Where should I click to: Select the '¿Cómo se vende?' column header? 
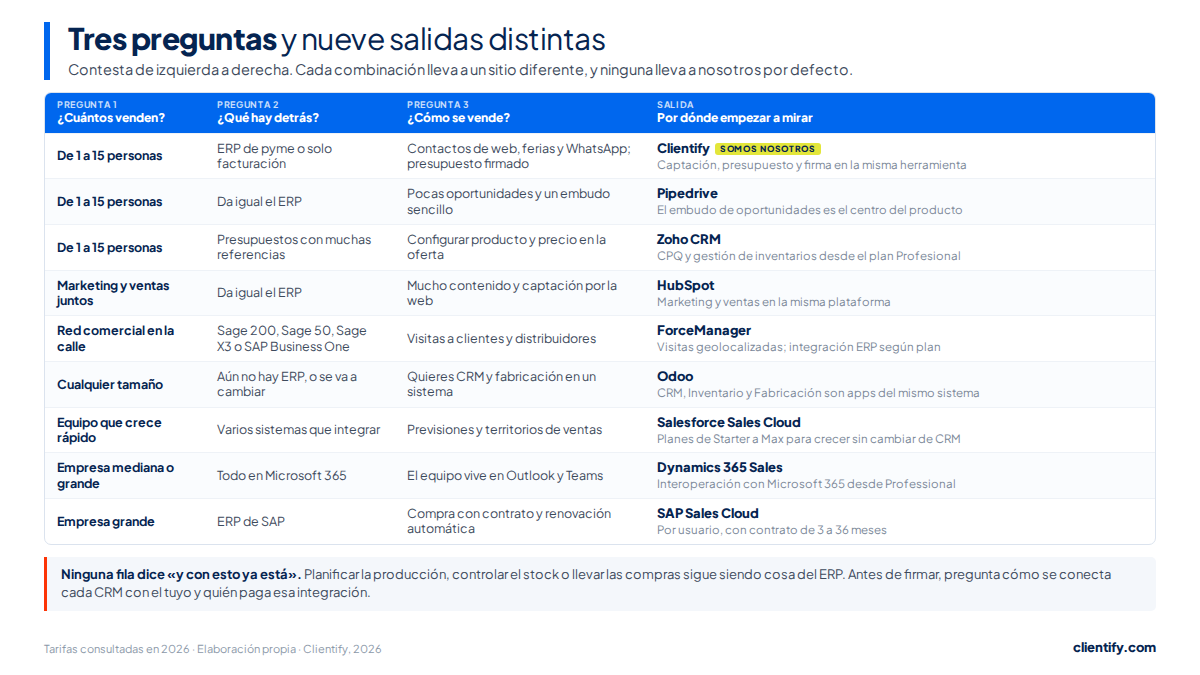click(x=458, y=117)
